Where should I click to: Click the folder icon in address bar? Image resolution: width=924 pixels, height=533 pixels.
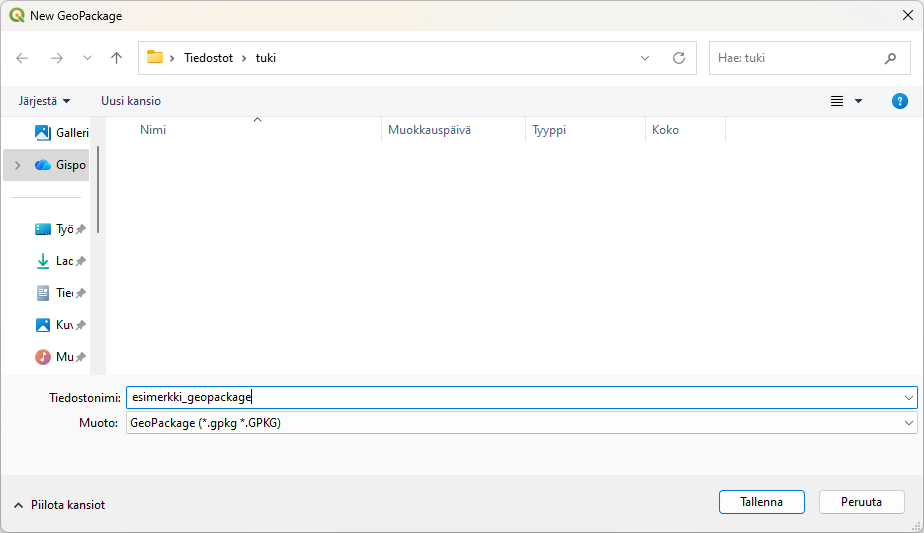pos(155,57)
